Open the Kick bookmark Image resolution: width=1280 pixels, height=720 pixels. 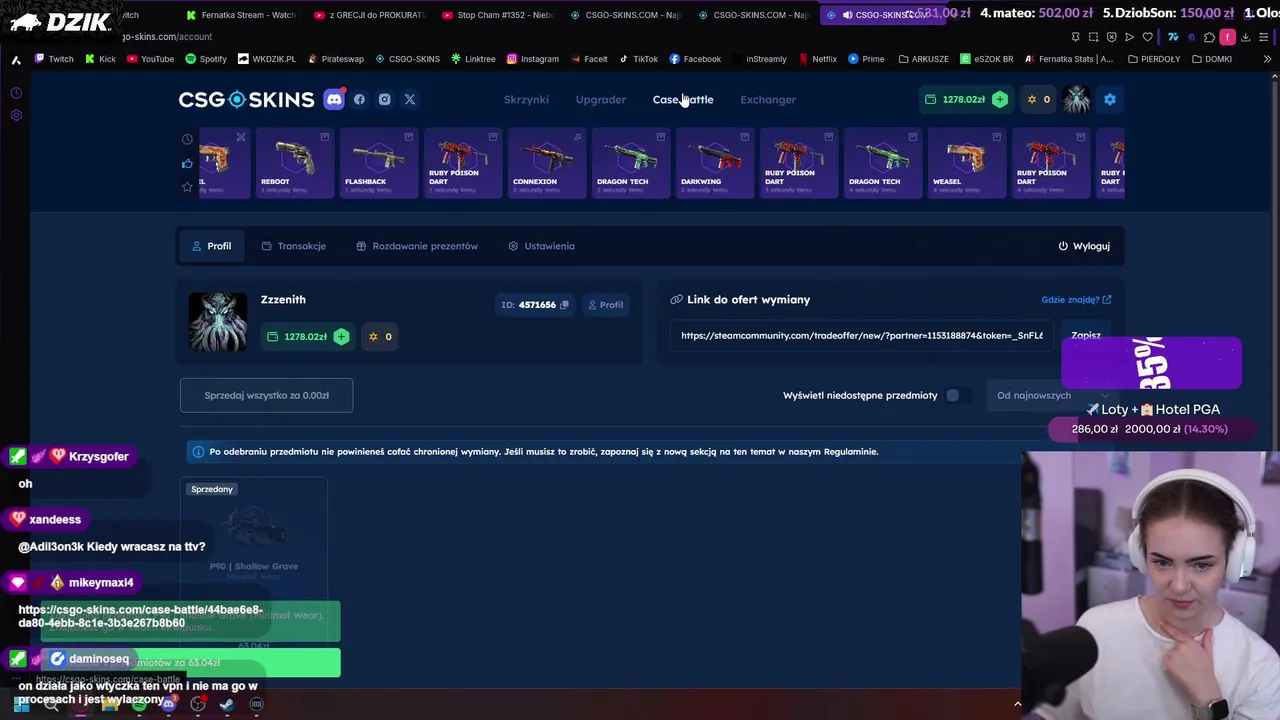coord(100,59)
